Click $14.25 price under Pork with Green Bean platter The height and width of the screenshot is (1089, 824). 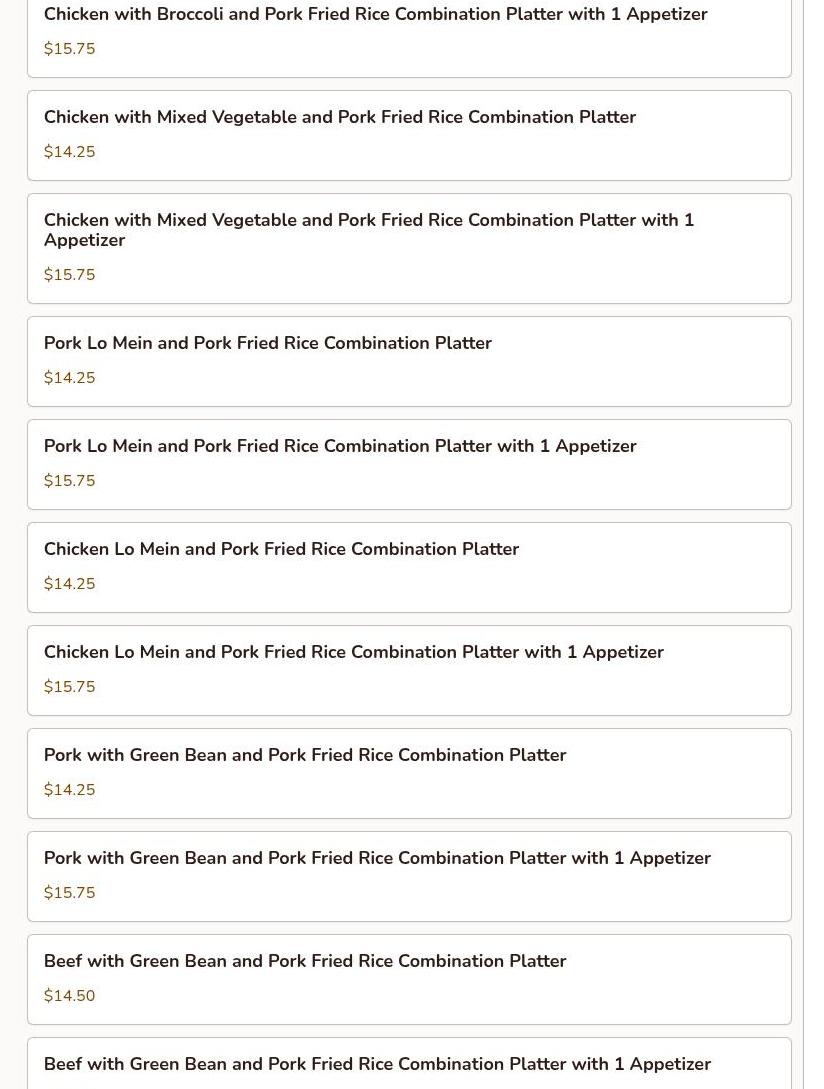click(x=70, y=790)
